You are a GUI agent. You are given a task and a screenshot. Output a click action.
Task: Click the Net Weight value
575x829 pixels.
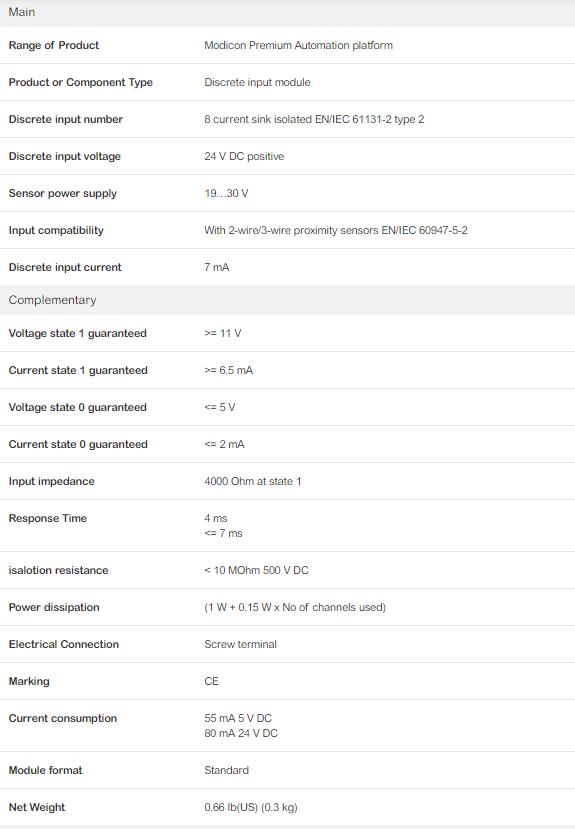(x=251, y=807)
